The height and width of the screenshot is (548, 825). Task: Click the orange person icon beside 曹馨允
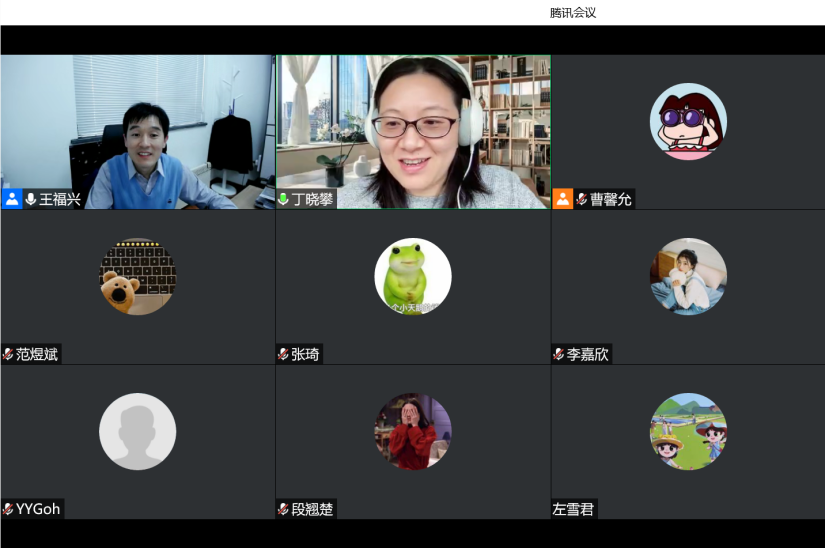click(x=563, y=199)
